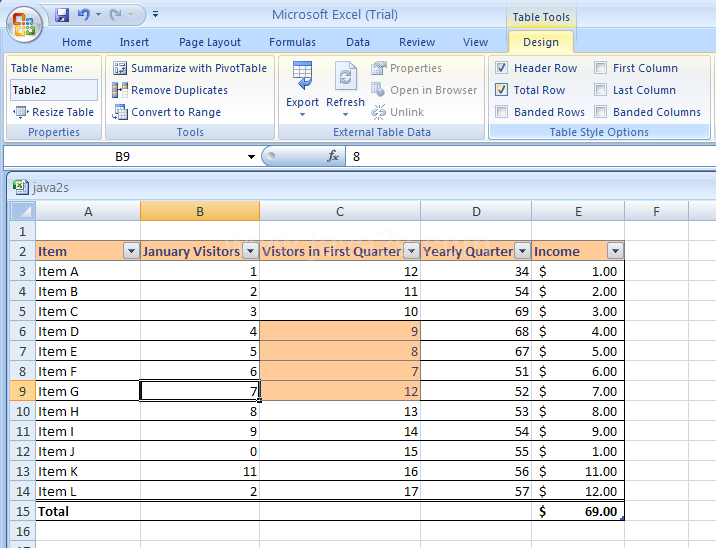Click the Remove Duplicates icon
Screen dimensions: 716x548
[120, 90]
